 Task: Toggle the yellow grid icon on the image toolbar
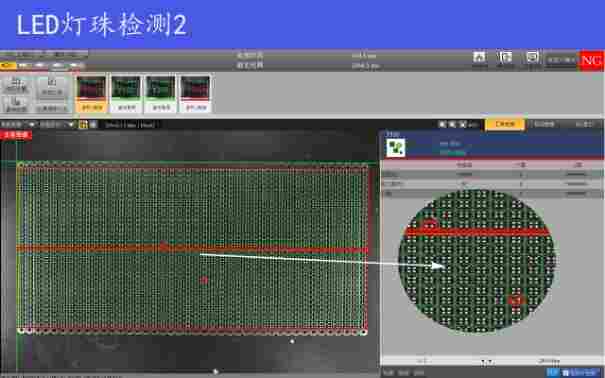[83, 124]
